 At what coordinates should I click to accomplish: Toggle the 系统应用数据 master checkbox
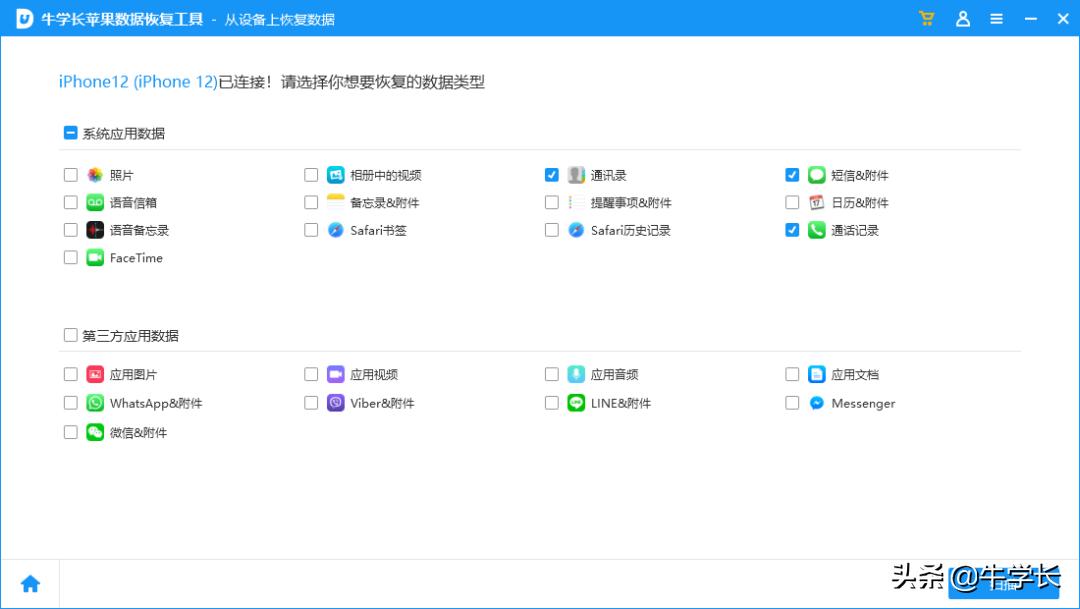pyautogui.click(x=70, y=131)
